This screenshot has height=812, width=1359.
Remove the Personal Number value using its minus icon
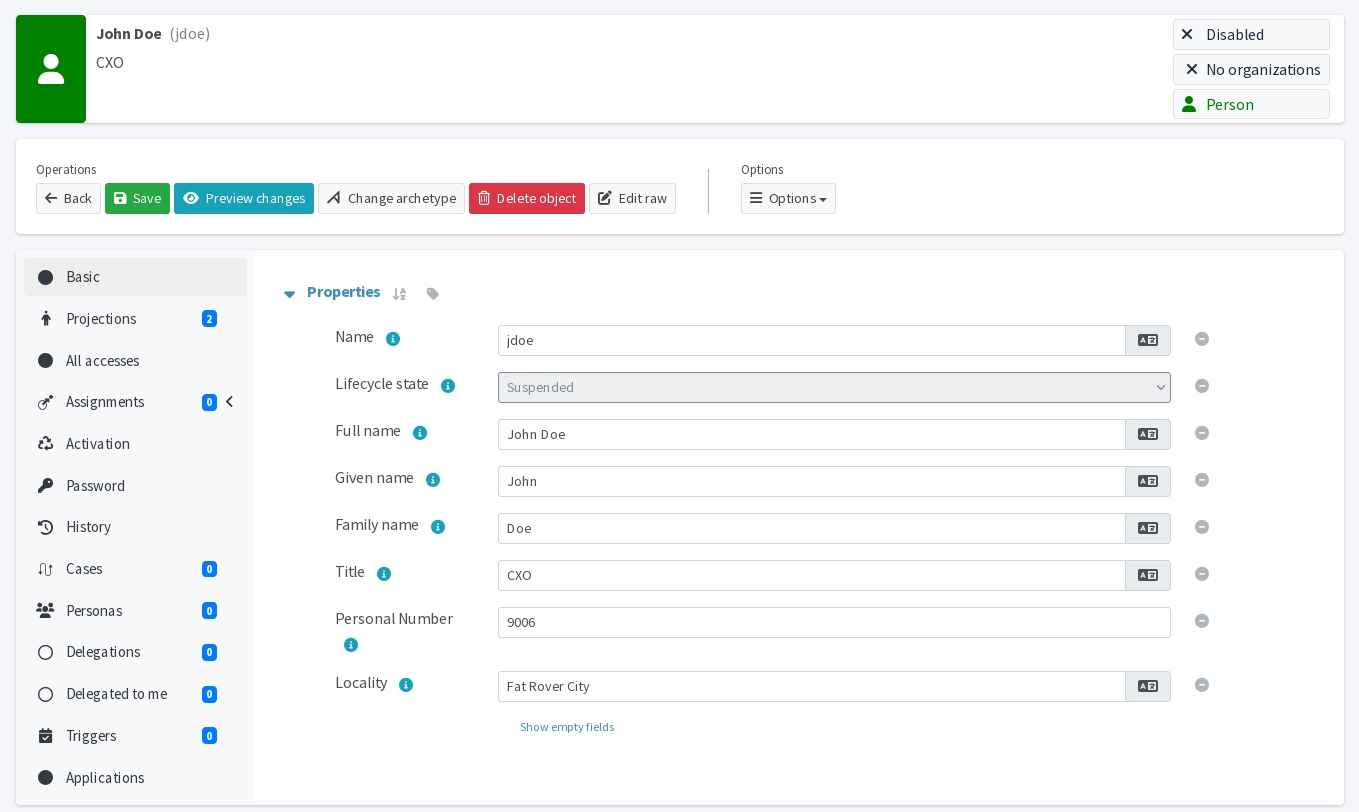pyautogui.click(x=1201, y=621)
